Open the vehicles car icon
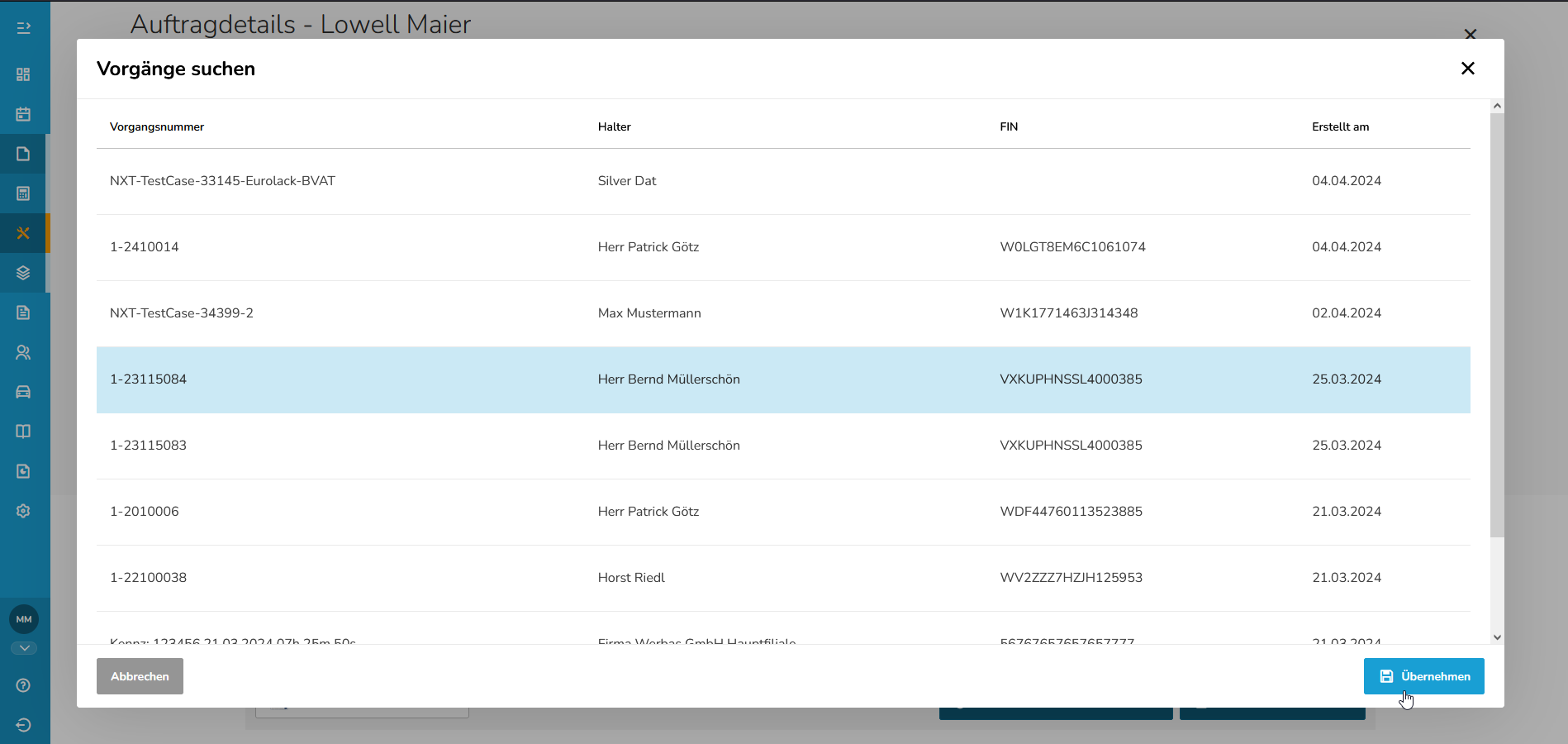Viewport: 1568px width, 744px height. pyautogui.click(x=23, y=392)
